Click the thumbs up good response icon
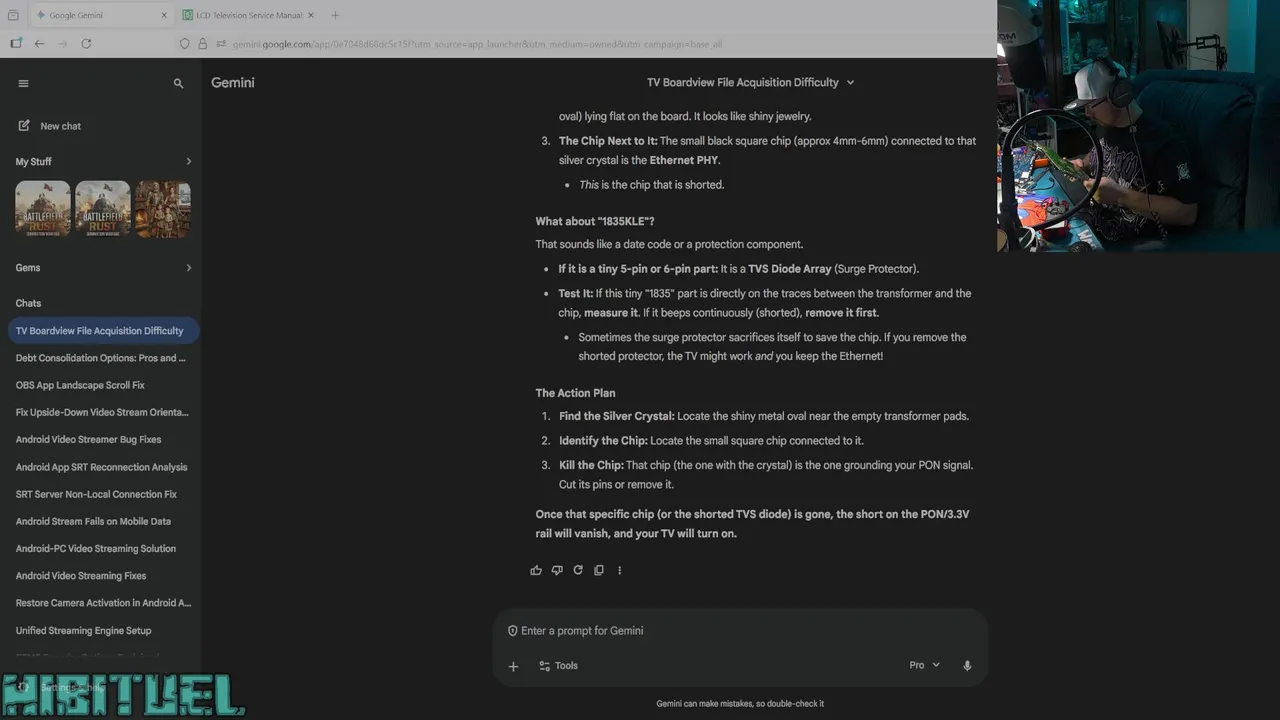Screen dimensions: 1280x720 pyautogui.click(x=536, y=570)
